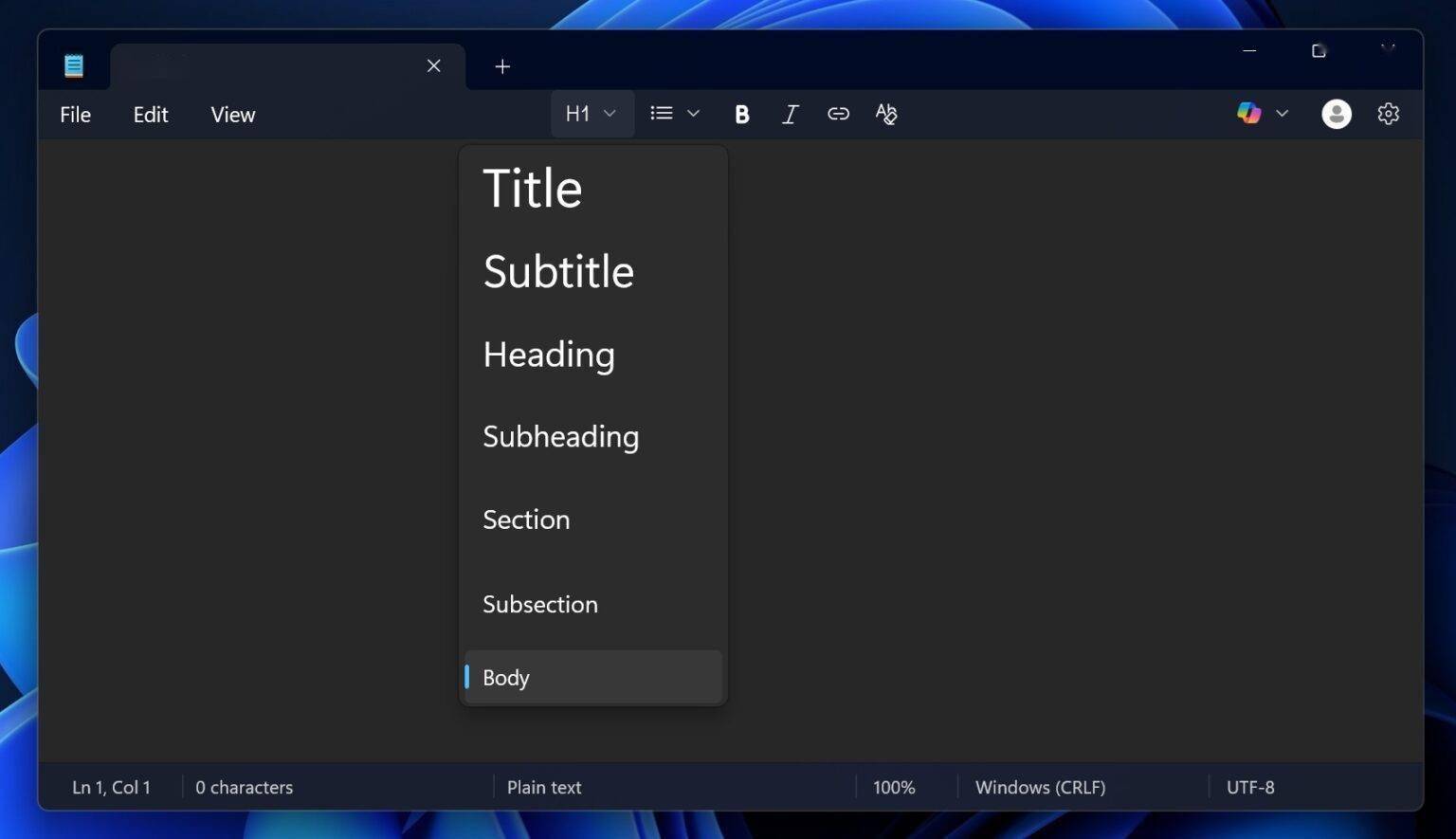
Task: Click the 0 characters count
Action: coord(244,787)
